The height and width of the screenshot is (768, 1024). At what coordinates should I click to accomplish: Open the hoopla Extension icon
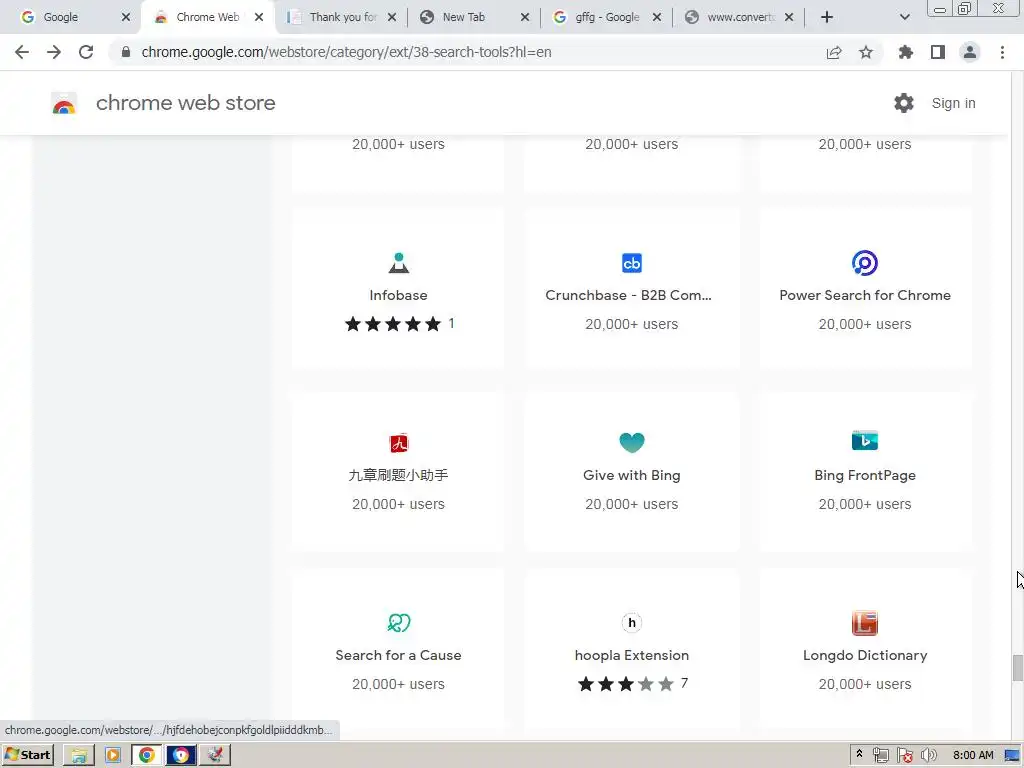tap(632, 622)
